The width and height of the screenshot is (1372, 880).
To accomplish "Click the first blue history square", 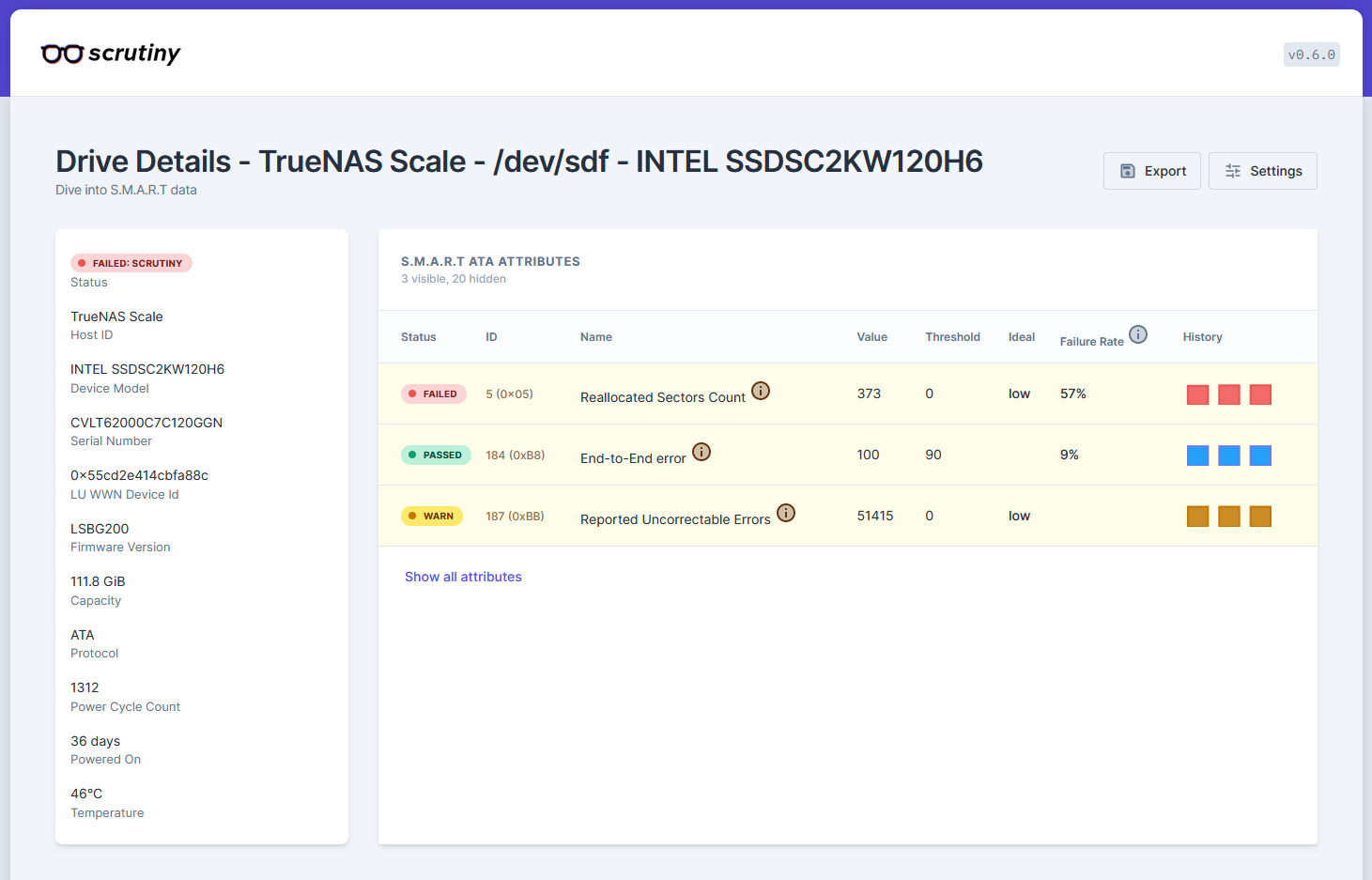I will [x=1198, y=455].
